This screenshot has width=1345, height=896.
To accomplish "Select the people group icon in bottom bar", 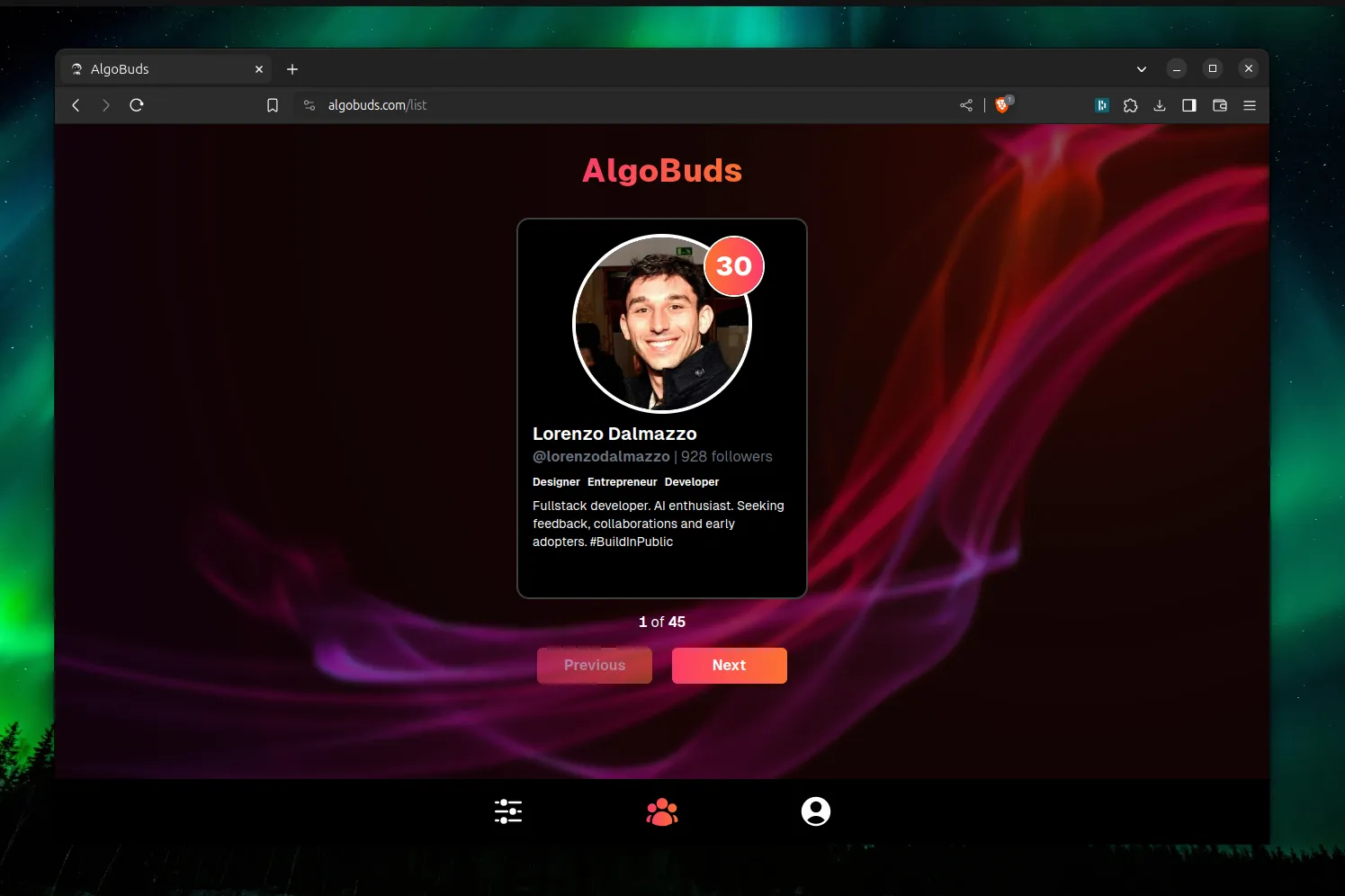I will click(x=662, y=811).
